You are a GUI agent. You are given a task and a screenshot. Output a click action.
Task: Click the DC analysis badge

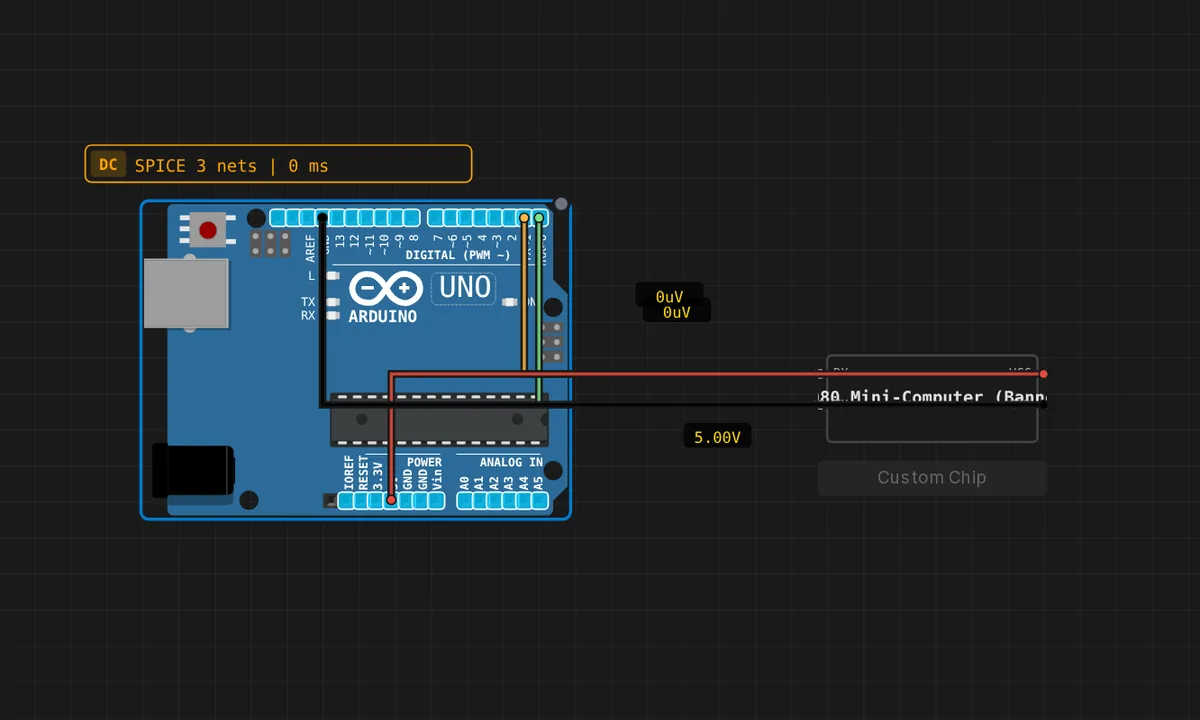[108, 165]
